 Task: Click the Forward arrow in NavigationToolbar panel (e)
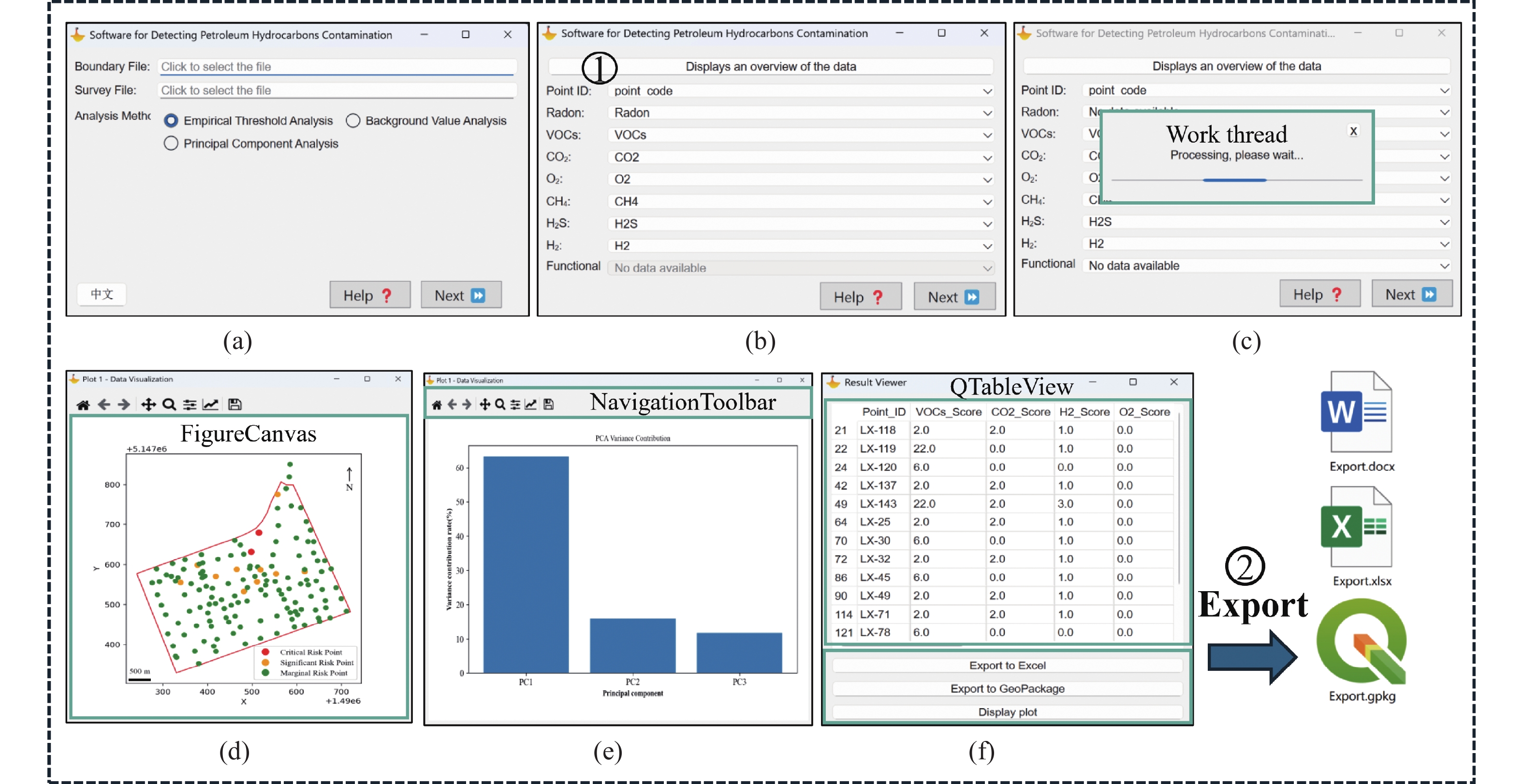(467, 405)
